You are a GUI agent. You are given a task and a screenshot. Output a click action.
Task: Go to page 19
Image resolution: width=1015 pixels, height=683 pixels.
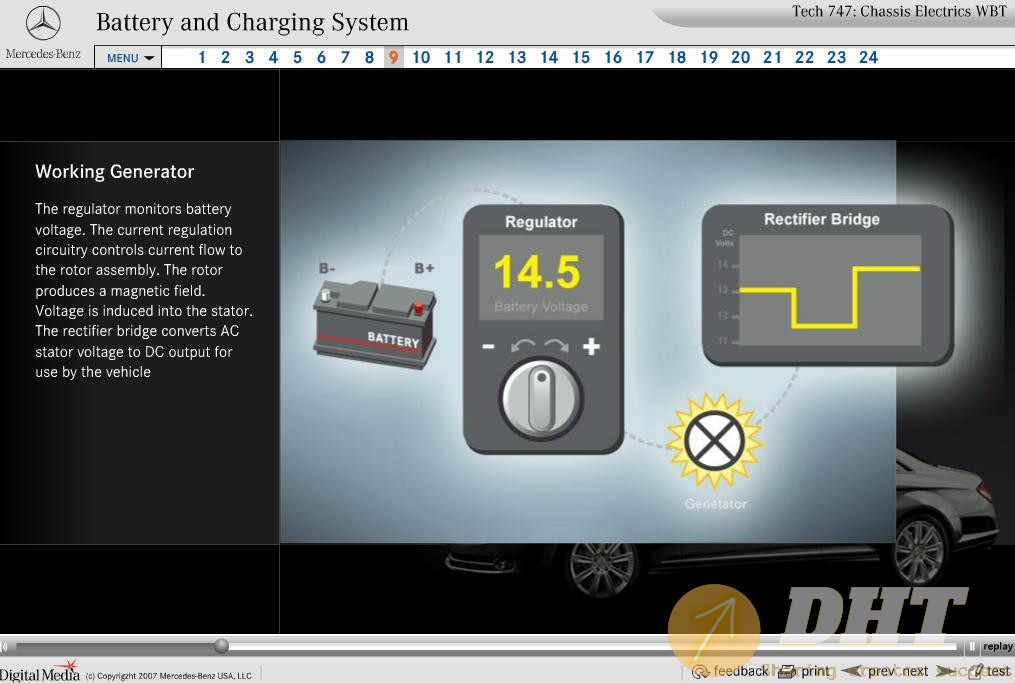coord(709,58)
